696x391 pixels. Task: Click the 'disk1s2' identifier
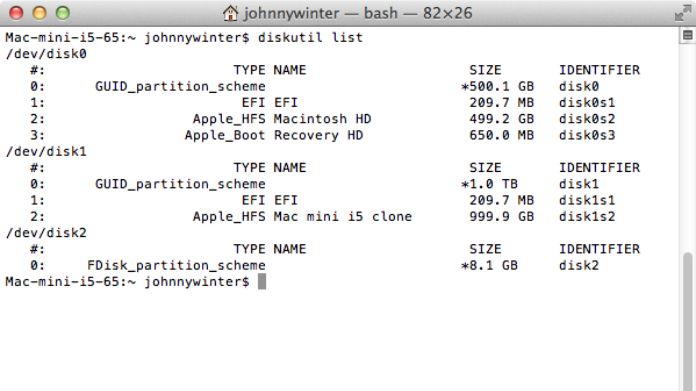(587, 216)
